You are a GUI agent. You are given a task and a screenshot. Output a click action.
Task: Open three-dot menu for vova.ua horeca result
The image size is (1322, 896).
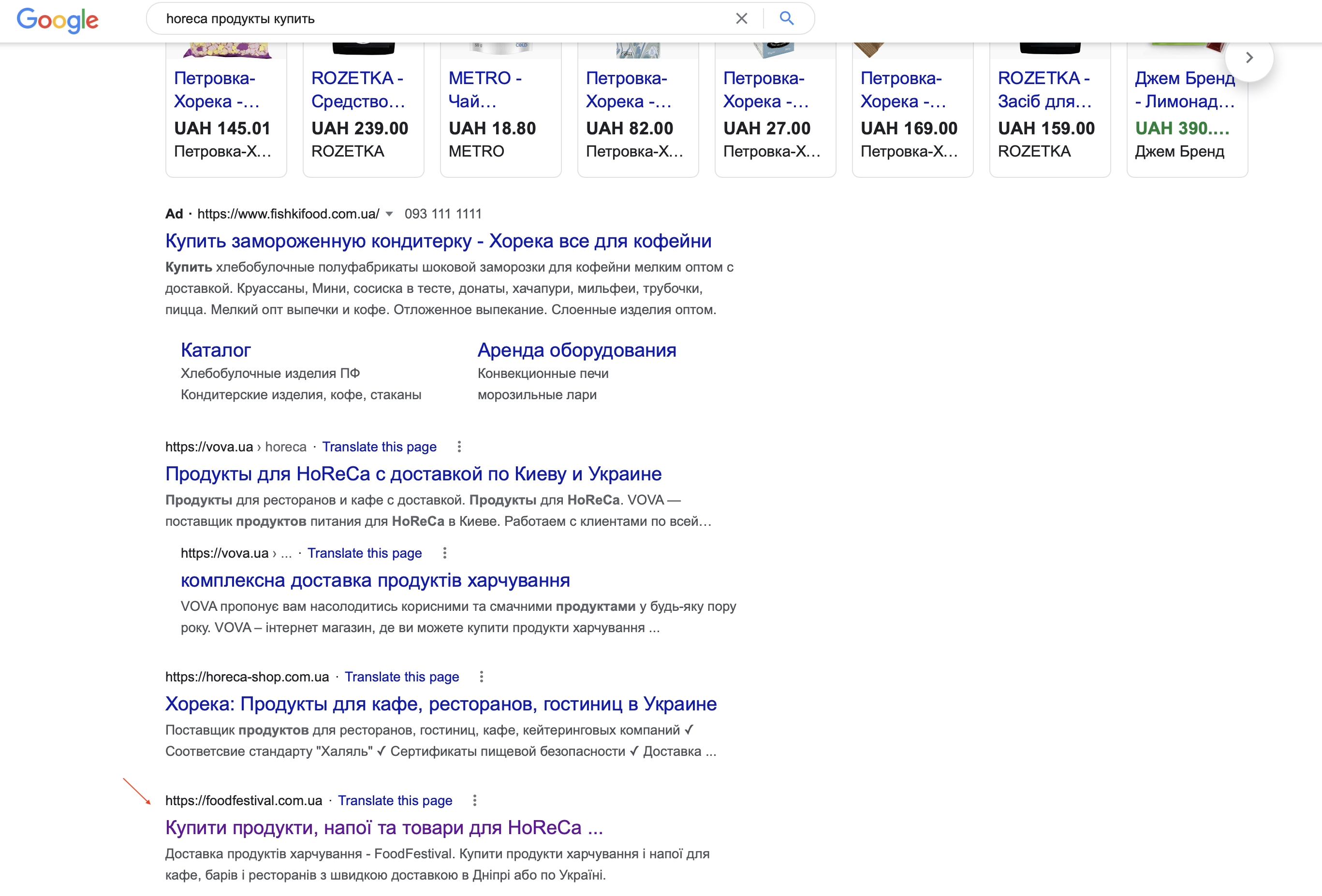(x=459, y=447)
